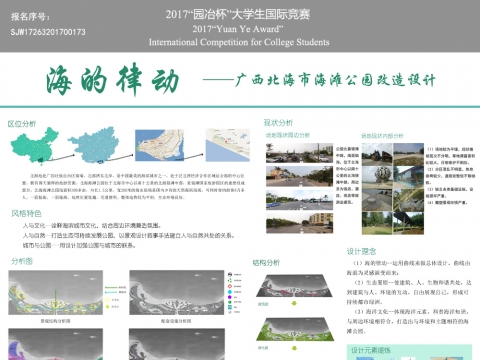Screen dimensions: 480x360
Task: Click the surrounding analysis description beside street photos
Action: click(x=347, y=176)
